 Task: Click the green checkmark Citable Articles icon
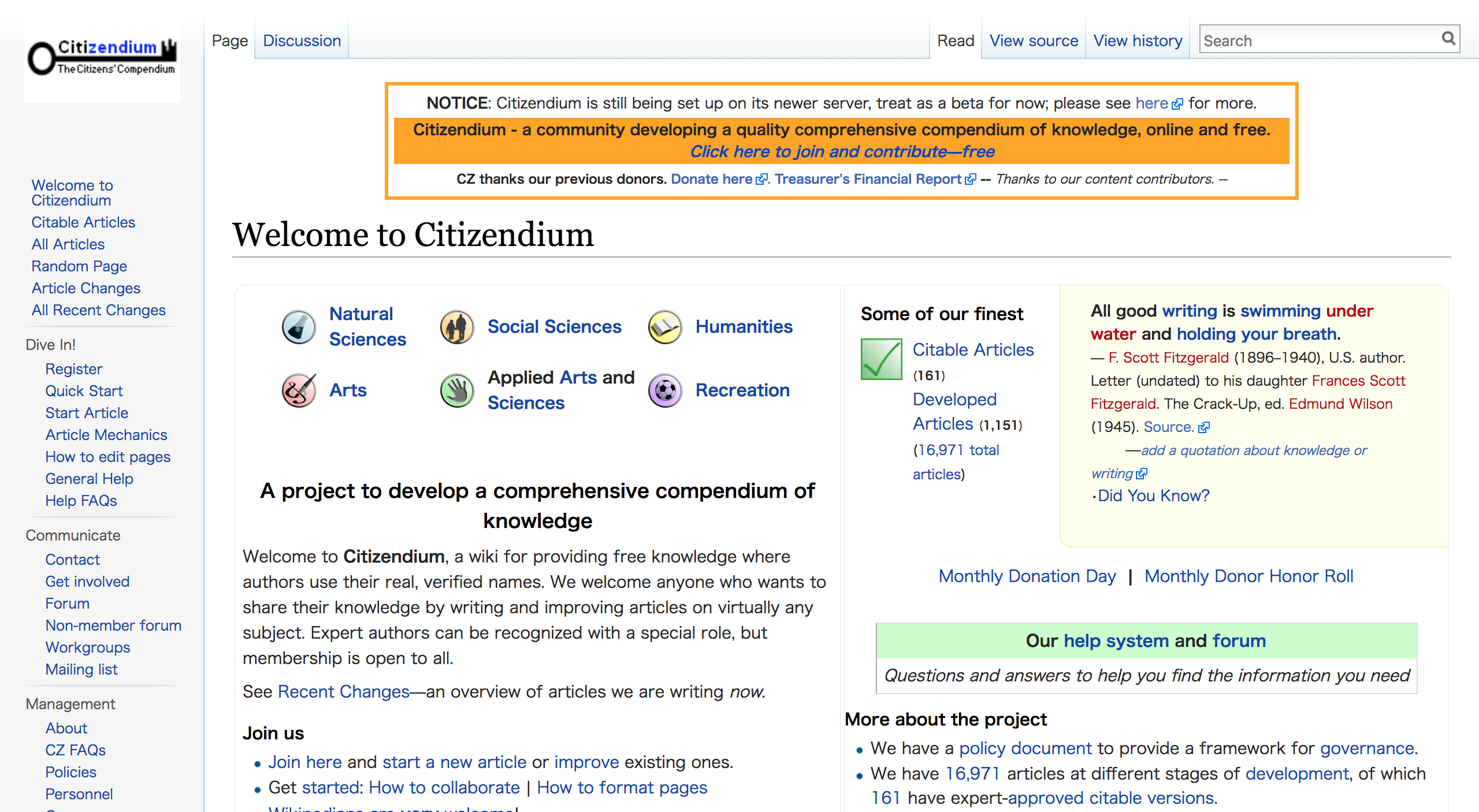tap(881, 359)
